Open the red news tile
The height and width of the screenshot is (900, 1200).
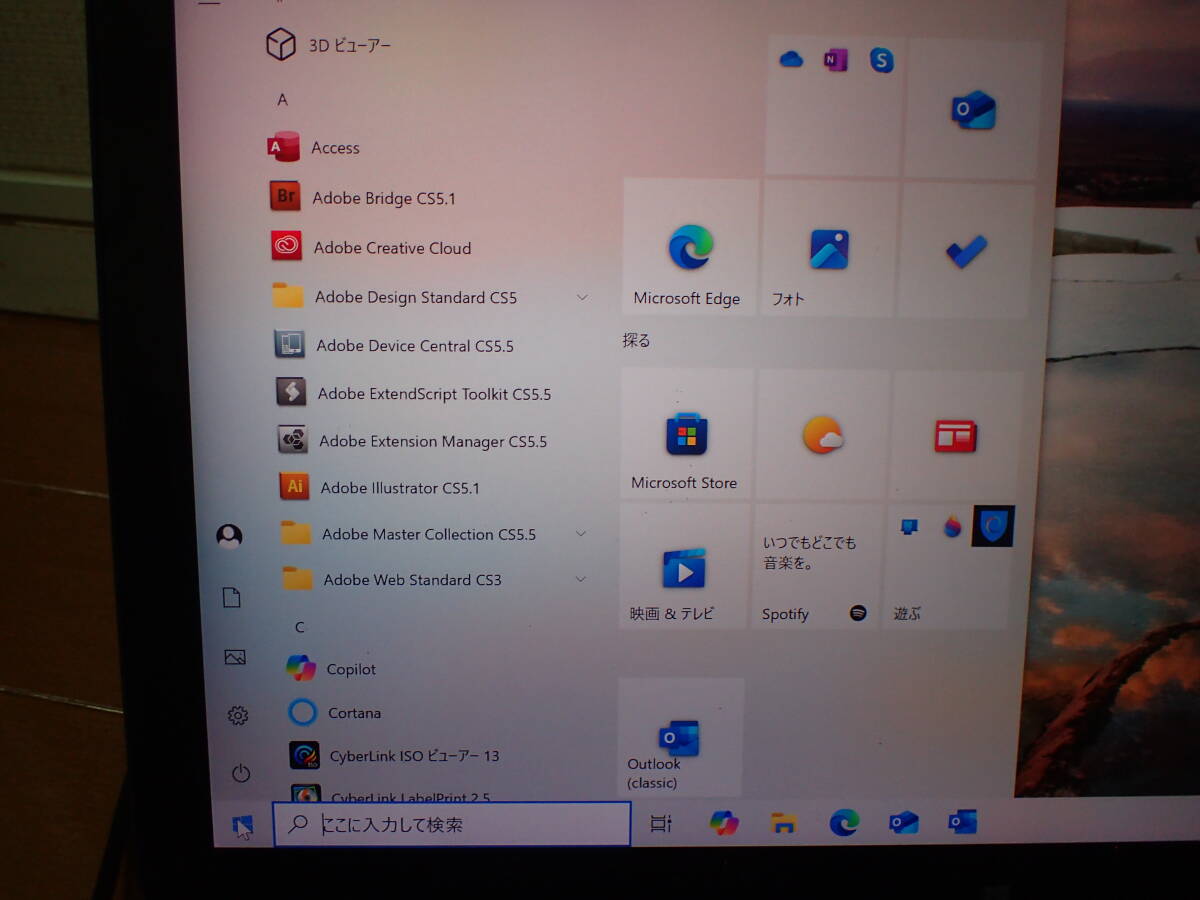956,436
